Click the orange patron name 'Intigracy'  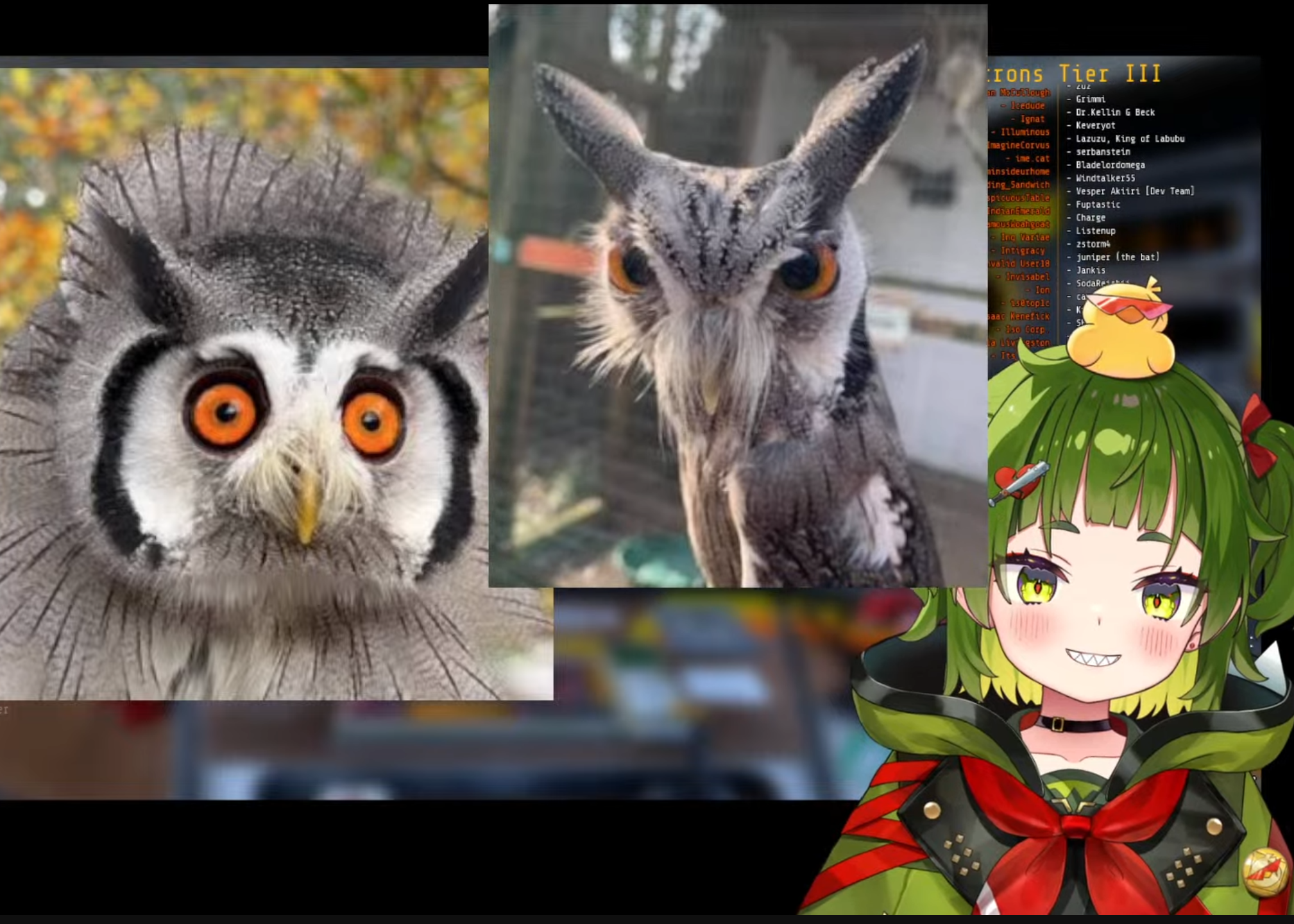point(1023,250)
